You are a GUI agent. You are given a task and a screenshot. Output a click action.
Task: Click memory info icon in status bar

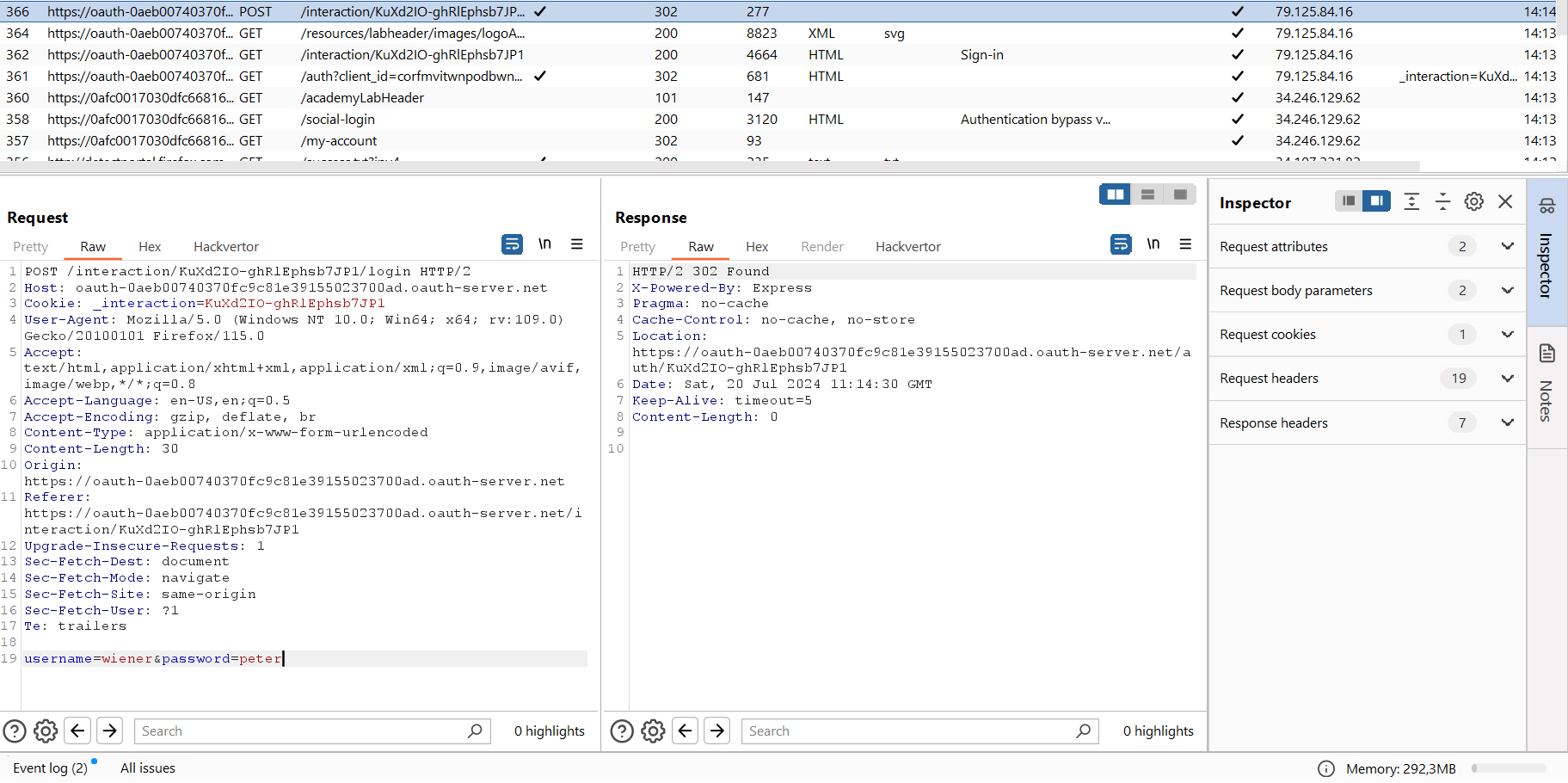click(x=1326, y=768)
